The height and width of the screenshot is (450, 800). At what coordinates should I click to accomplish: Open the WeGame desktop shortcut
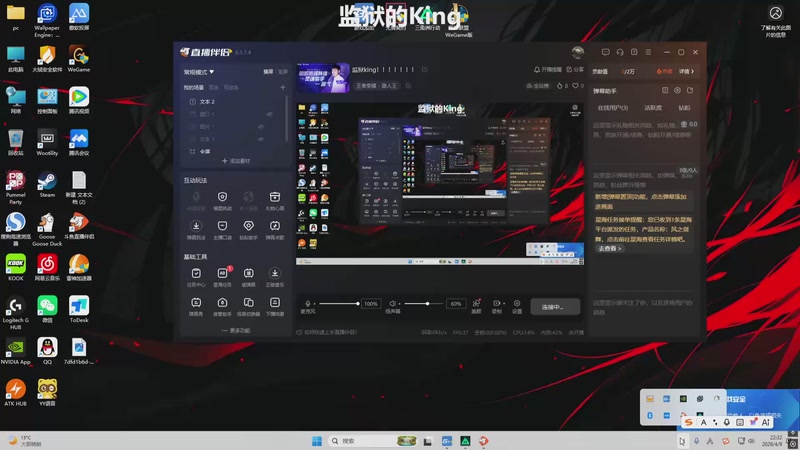[x=79, y=59]
